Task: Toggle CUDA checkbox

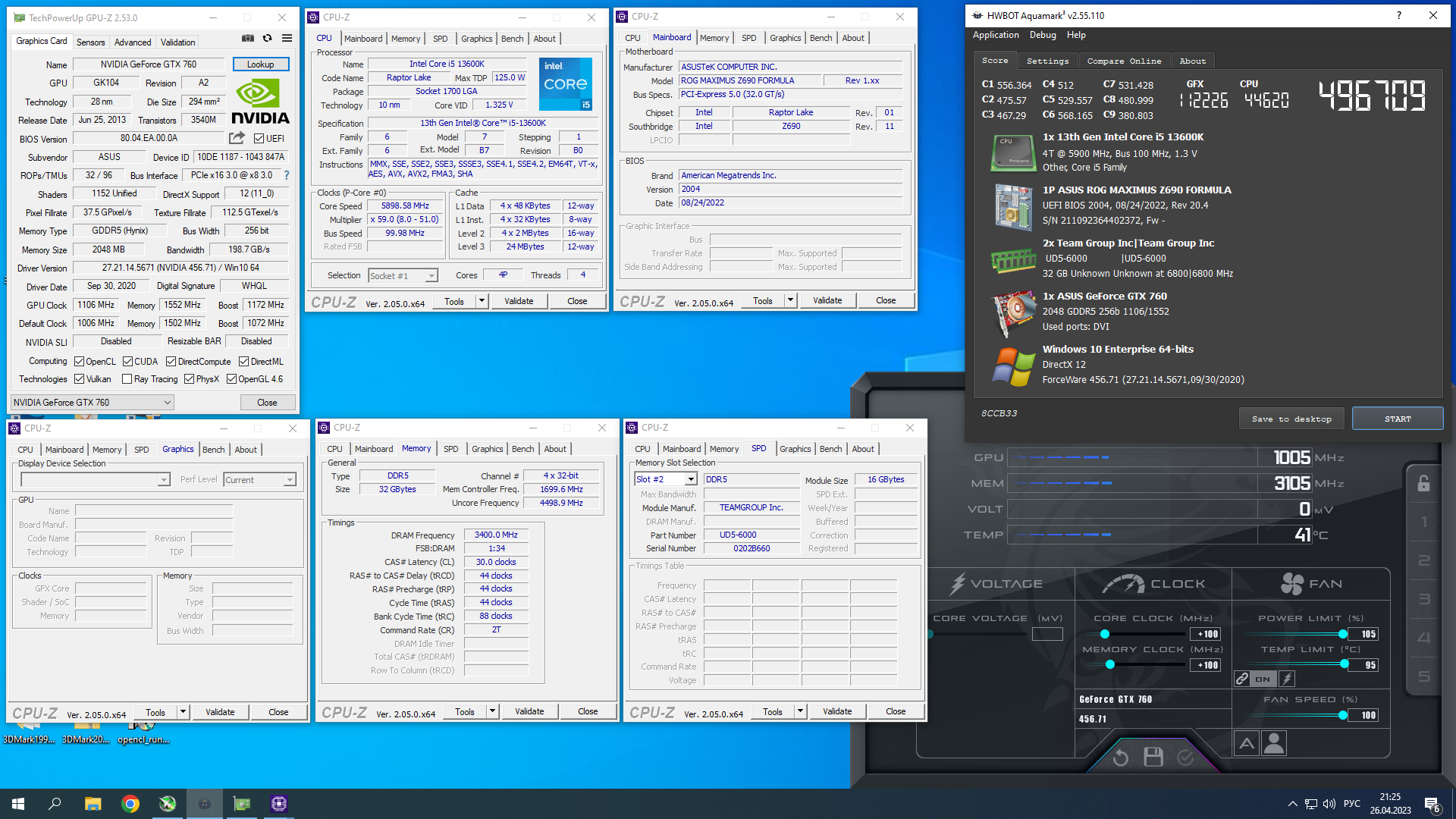Action: 127,362
